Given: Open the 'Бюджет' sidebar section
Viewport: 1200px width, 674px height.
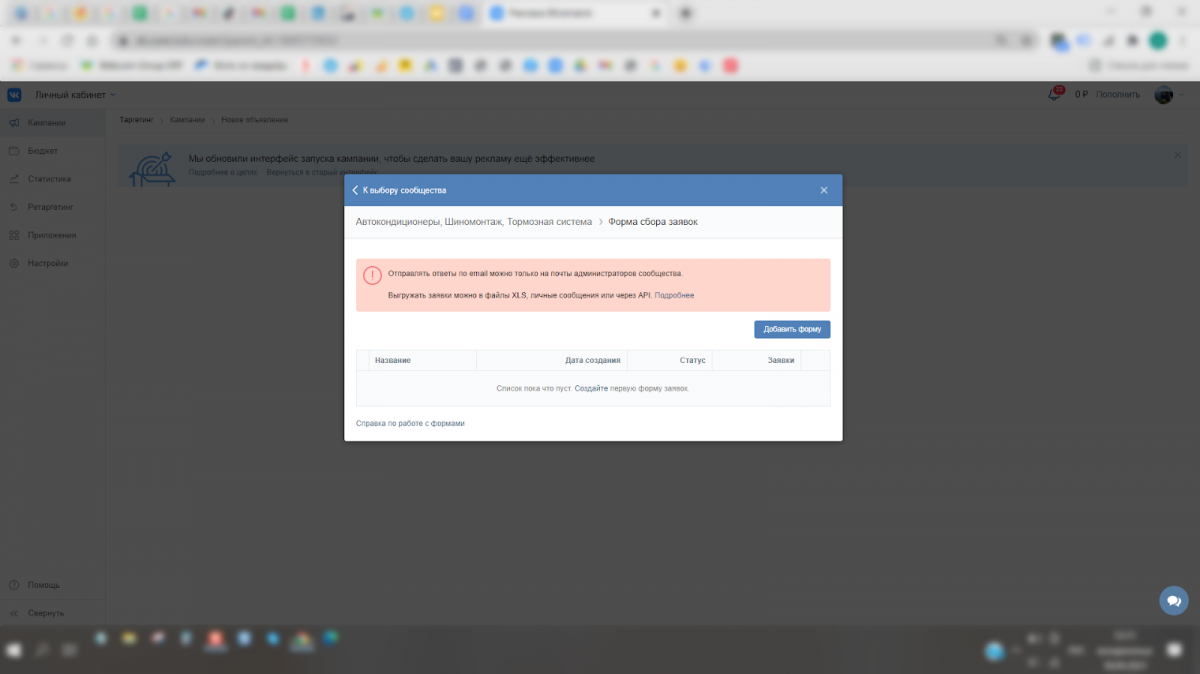Looking at the screenshot, I should 42,151.
